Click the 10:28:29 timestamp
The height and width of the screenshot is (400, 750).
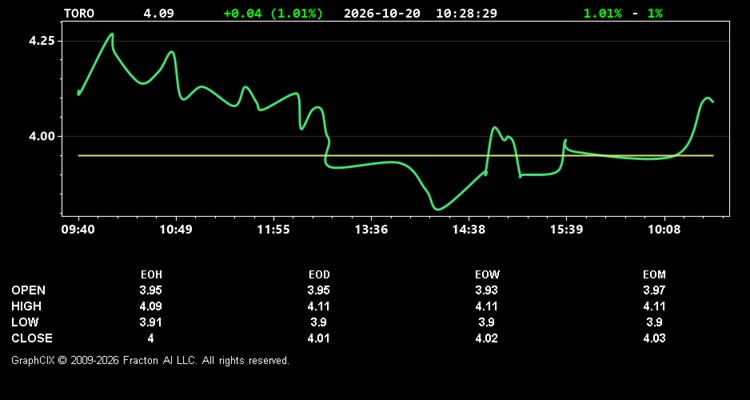(466, 13)
